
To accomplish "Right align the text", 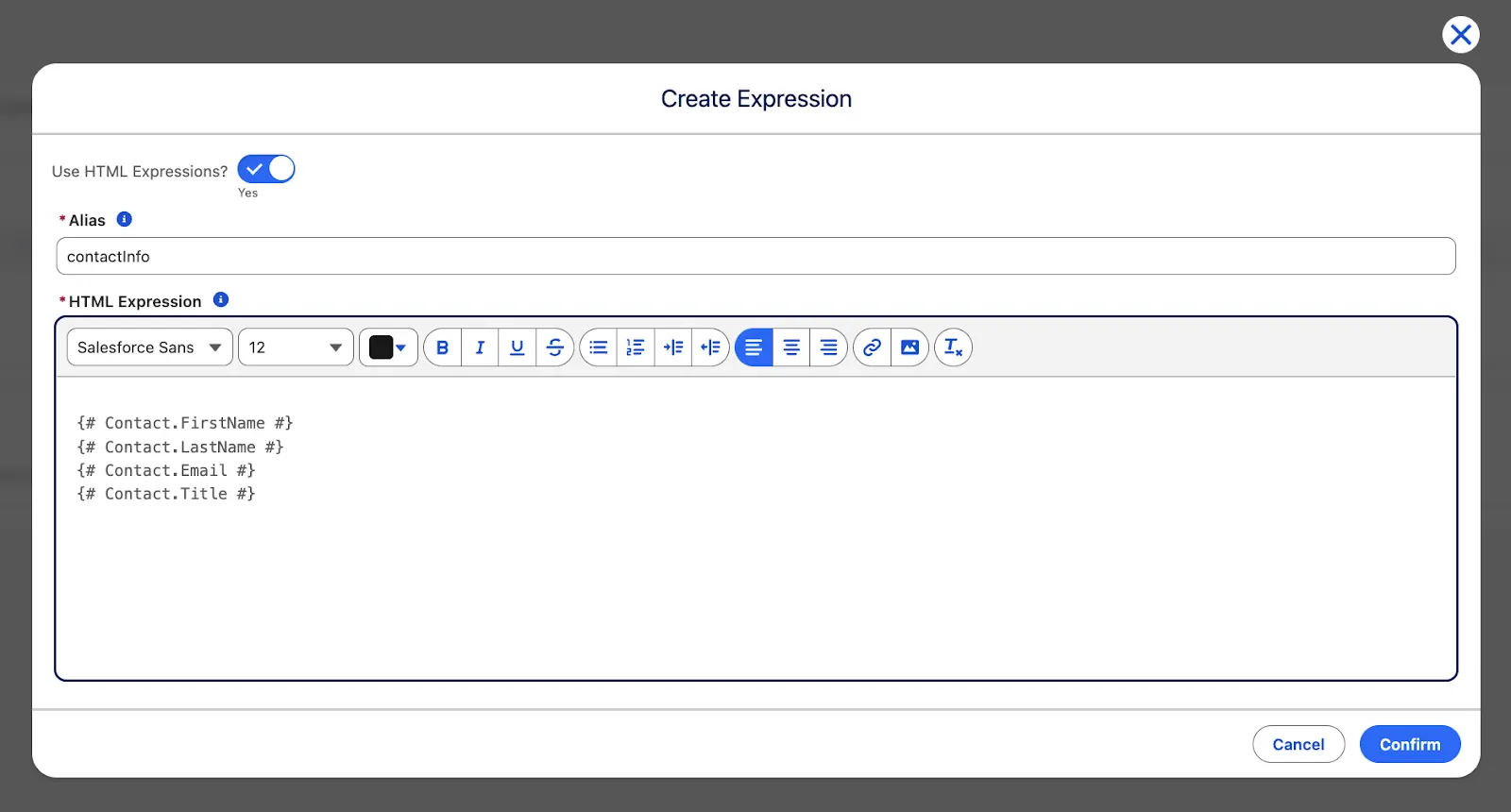I will tap(828, 347).
